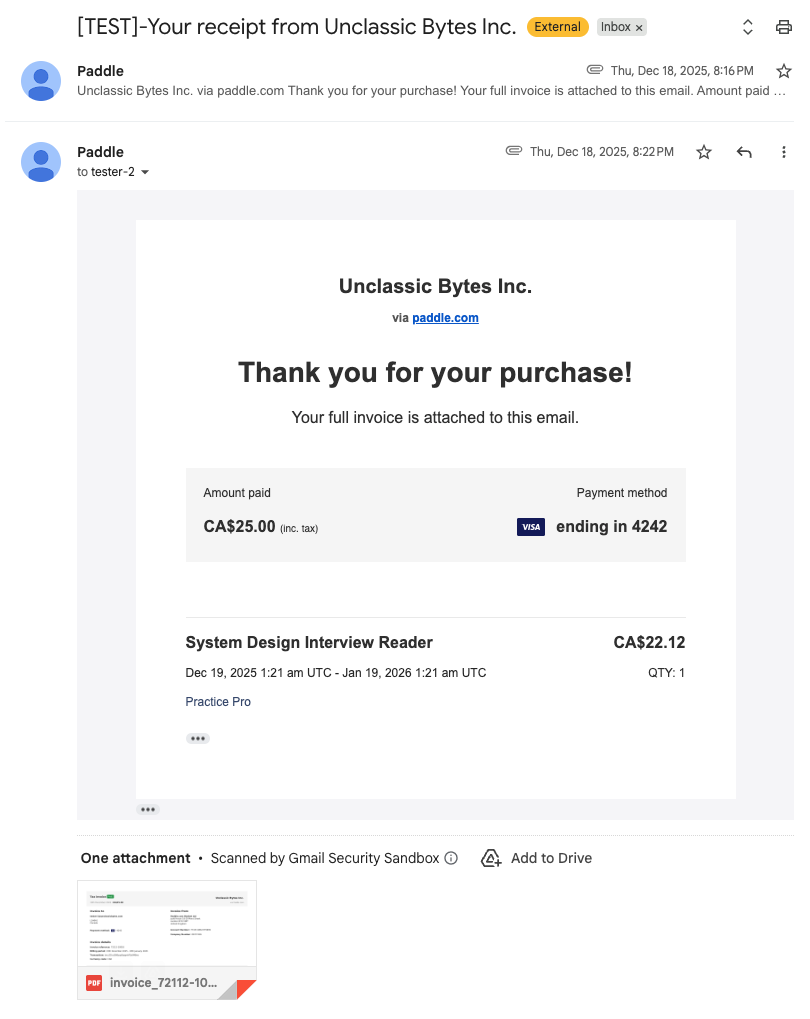The image size is (810, 1019).
Task: Click Gmail Security Sandbox info icon
Action: tap(451, 858)
